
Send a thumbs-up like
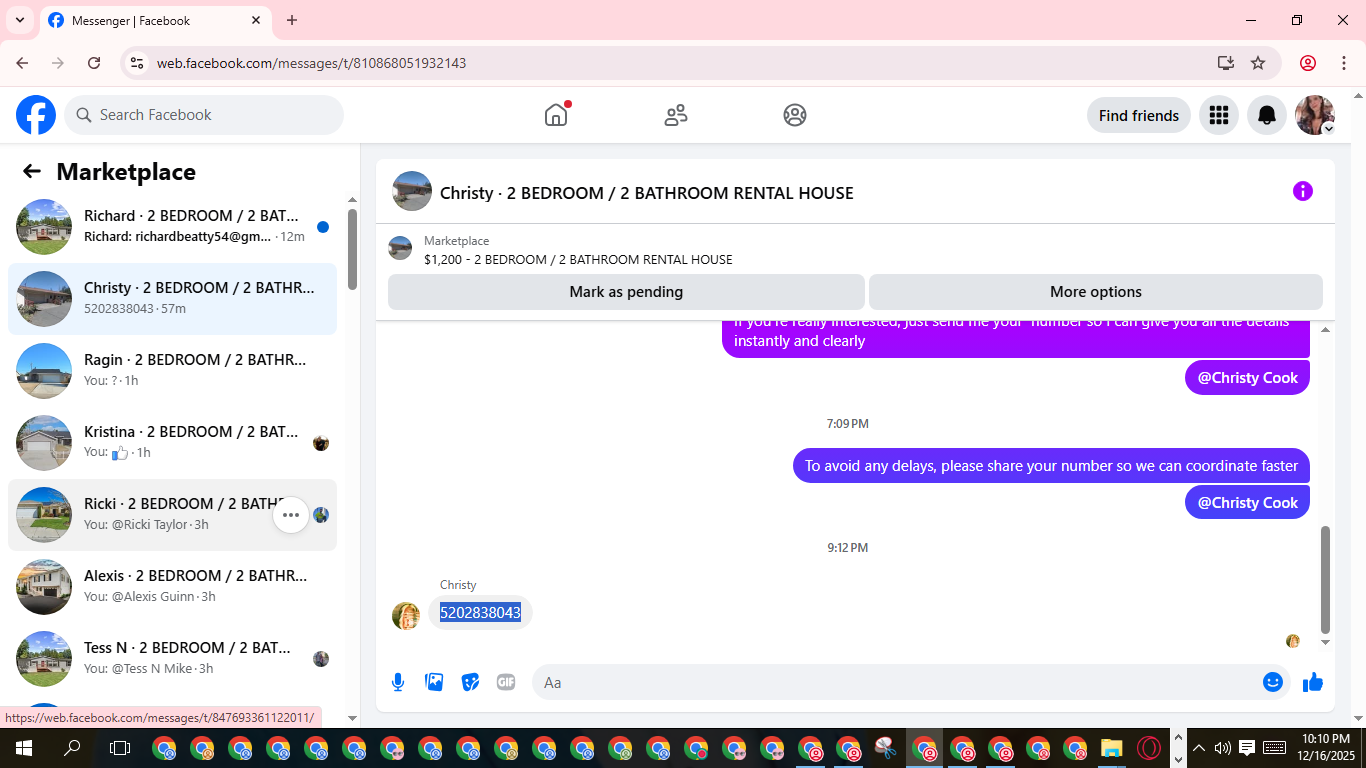click(x=1313, y=682)
